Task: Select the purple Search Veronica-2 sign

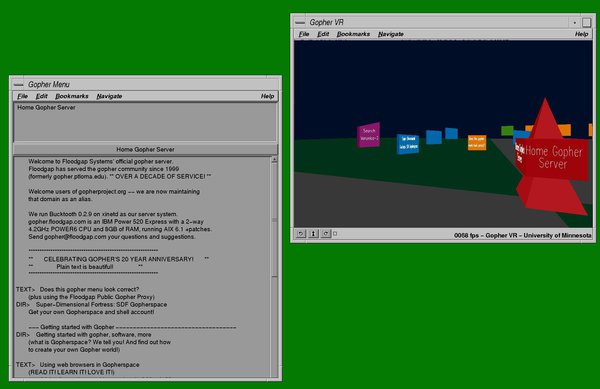Action: (368, 135)
